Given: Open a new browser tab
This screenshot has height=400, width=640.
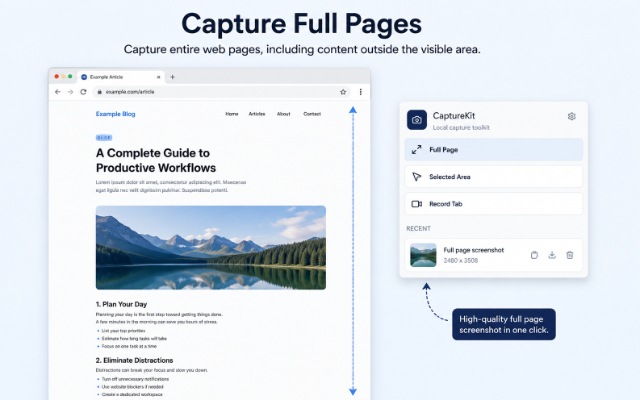Looking at the screenshot, I should 172,77.
